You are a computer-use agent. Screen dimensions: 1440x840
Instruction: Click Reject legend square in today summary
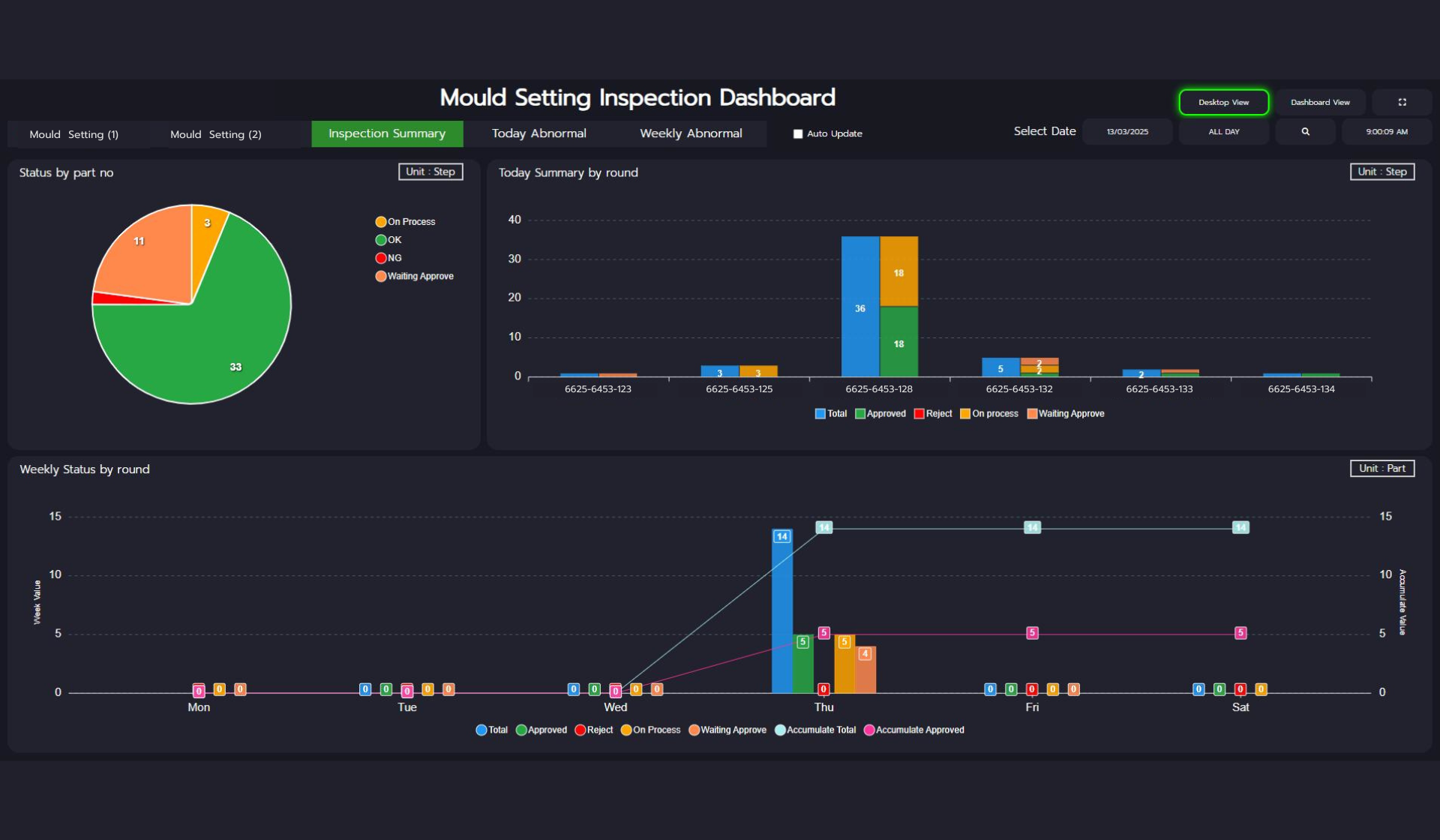pyautogui.click(x=919, y=414)
